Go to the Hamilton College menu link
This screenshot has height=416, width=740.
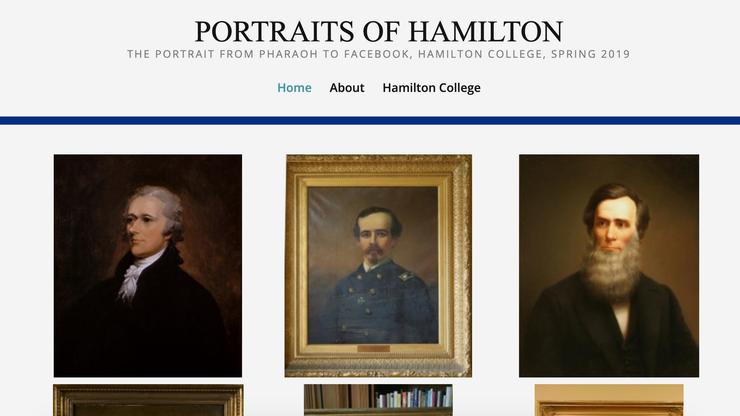pos(431,88)
